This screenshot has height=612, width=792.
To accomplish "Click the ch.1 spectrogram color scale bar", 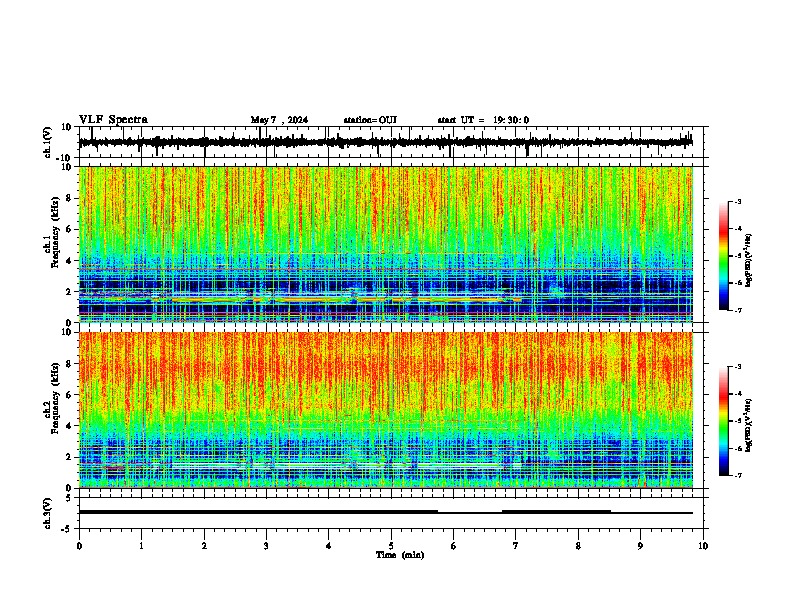I will (724, 256).
